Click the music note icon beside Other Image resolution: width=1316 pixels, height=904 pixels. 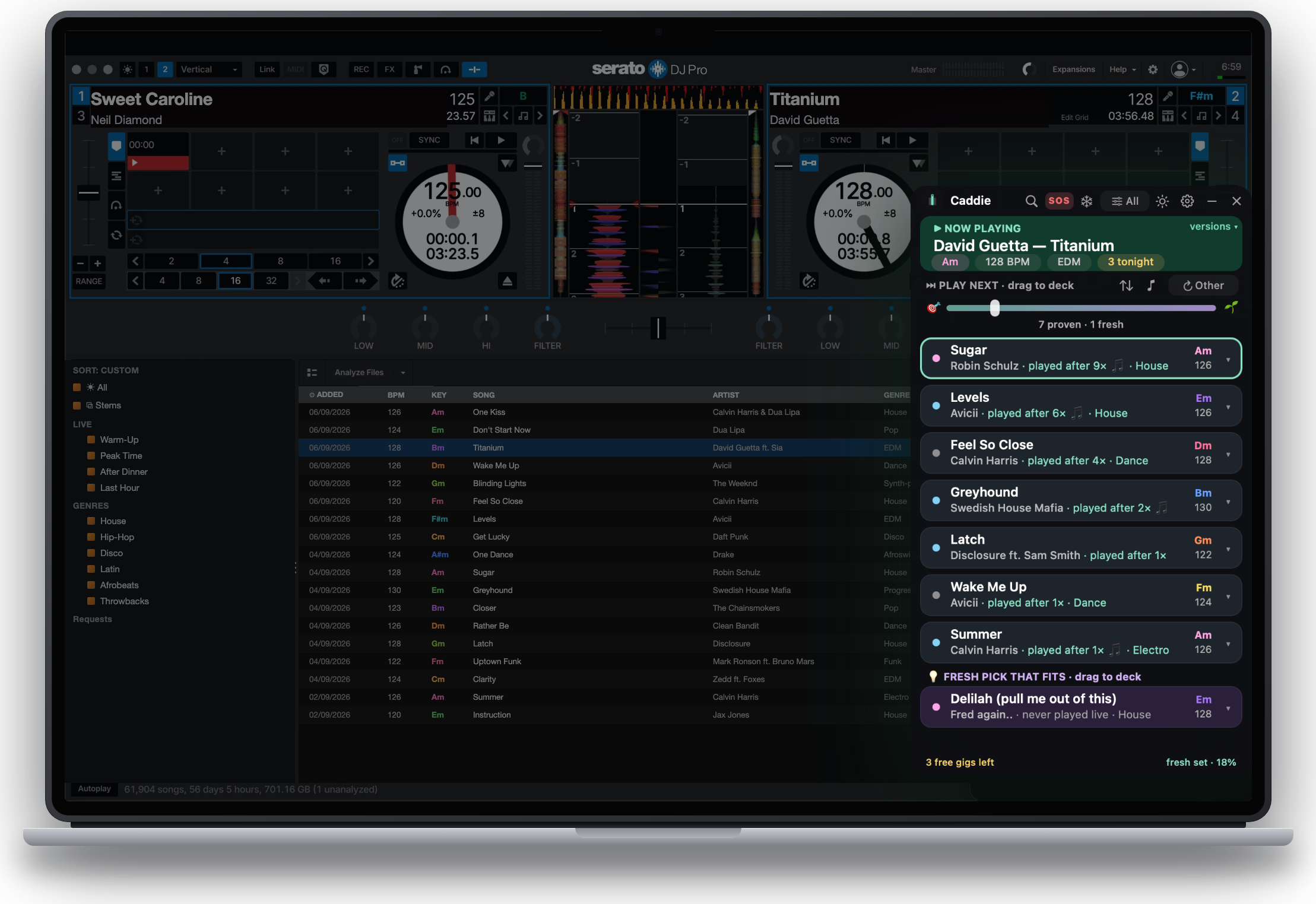click(1151, 286)
